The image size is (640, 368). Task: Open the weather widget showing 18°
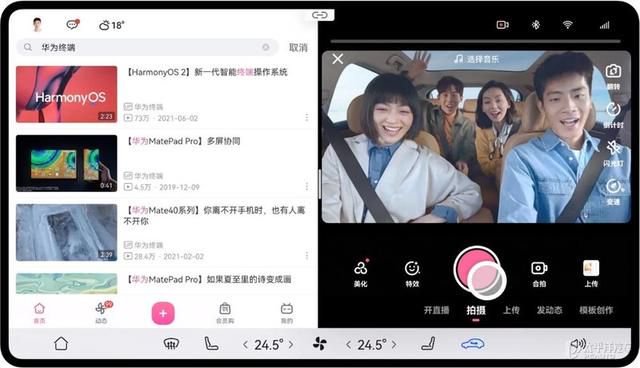[x=111, y=25]
